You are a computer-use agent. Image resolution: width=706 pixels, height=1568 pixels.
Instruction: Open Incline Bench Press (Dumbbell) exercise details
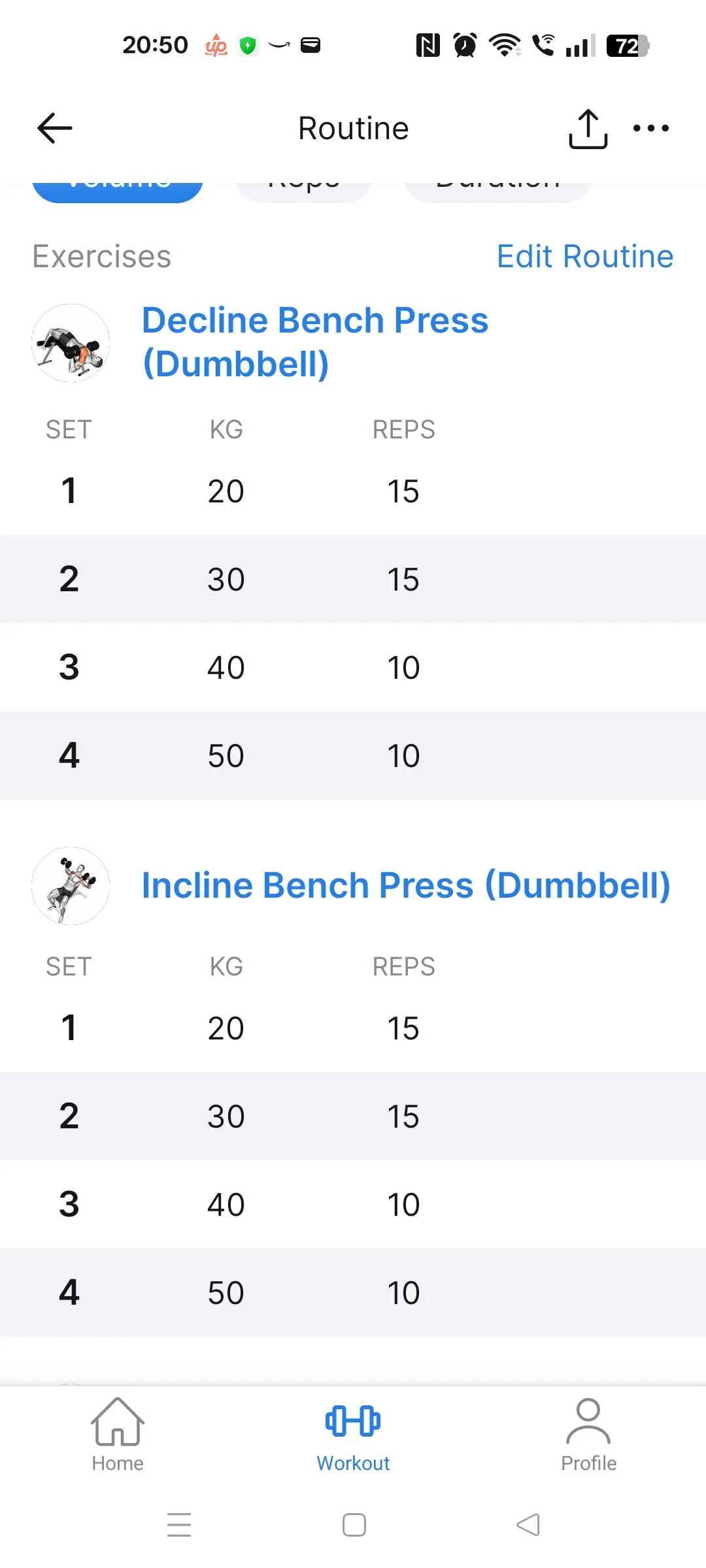(x=406, y=885)
